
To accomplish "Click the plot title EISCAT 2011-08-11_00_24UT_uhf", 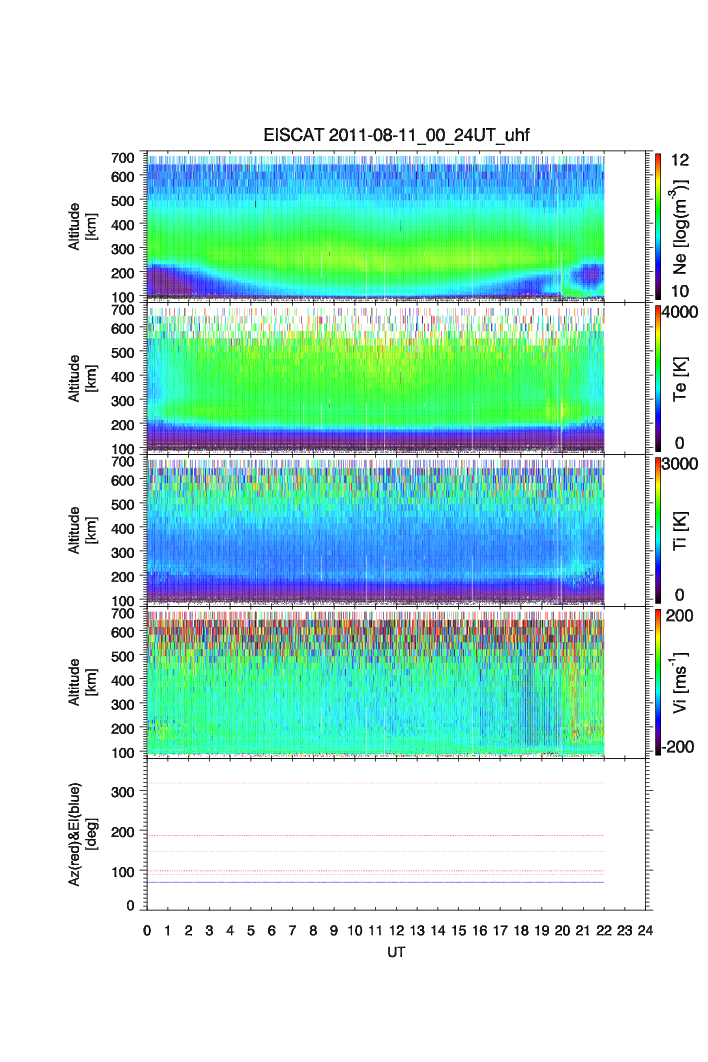I will [395, 138].
